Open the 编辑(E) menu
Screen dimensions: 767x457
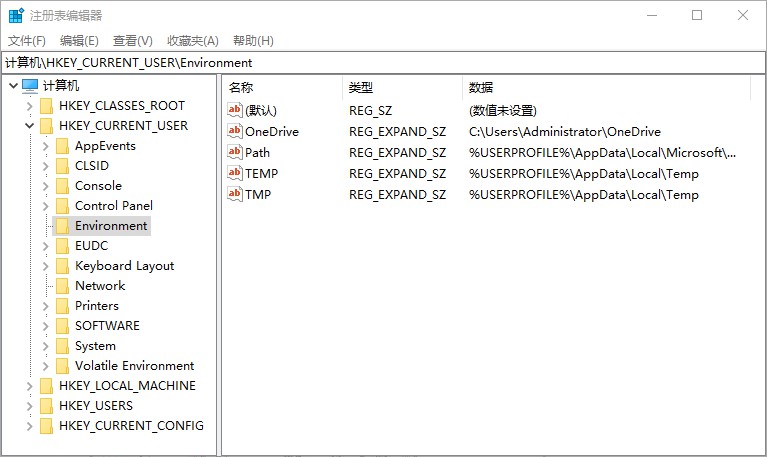tap(79, 41)
